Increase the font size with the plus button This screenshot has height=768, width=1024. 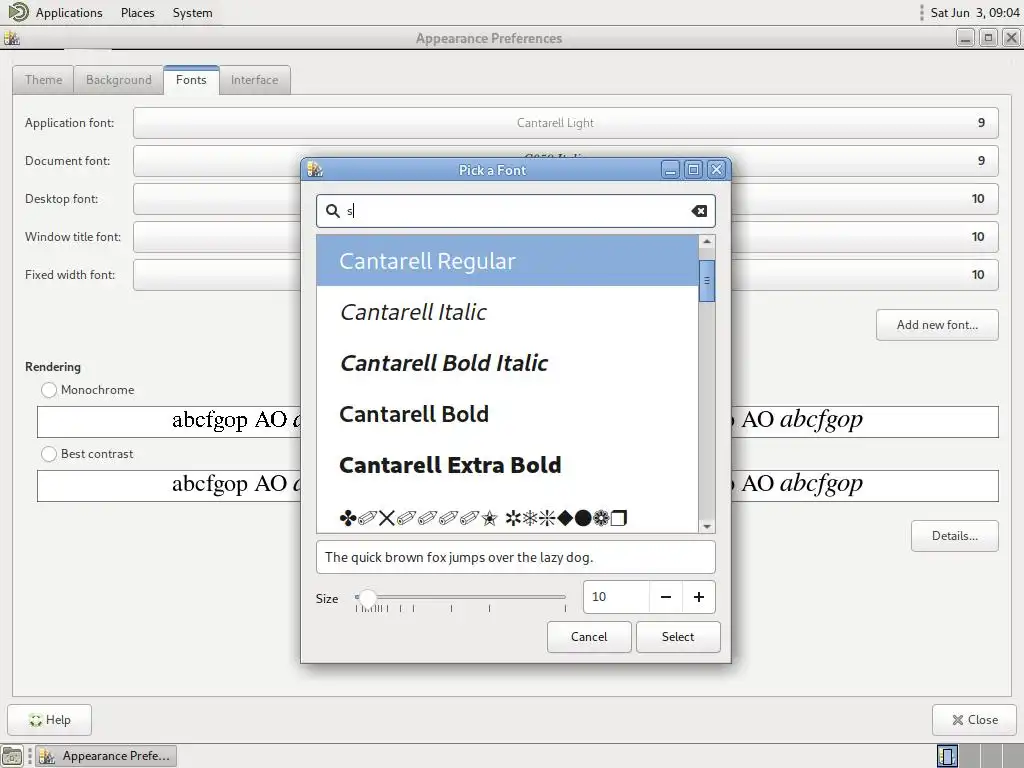699,597
